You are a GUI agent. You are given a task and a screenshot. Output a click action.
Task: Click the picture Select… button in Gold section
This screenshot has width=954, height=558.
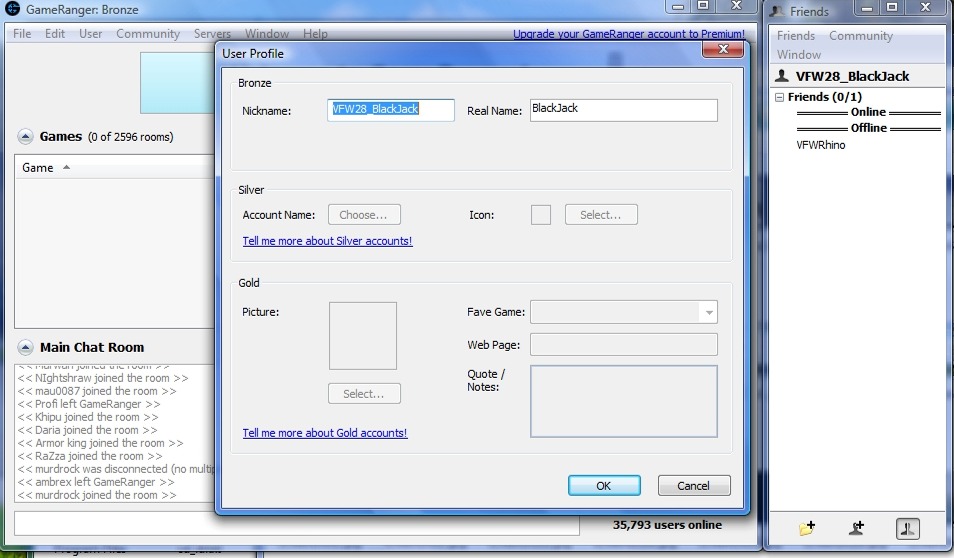click(x=364, y=394)
